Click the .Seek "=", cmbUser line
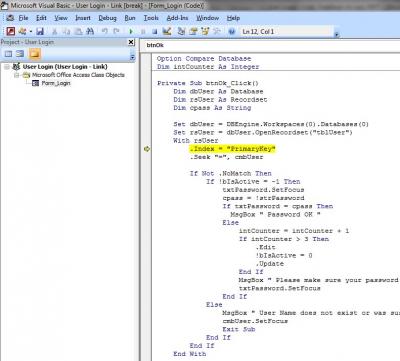The image size is (400, 361). [226, 157]
